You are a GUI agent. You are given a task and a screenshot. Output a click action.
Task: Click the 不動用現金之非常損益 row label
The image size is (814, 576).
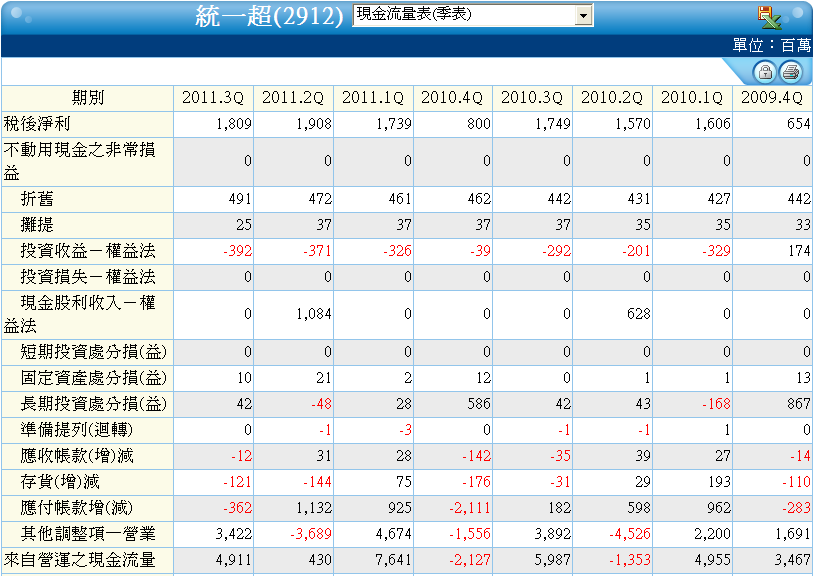pos(79,161)
